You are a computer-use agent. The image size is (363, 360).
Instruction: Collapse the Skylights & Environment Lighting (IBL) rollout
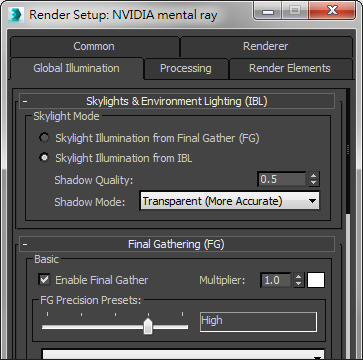[177, 101]
